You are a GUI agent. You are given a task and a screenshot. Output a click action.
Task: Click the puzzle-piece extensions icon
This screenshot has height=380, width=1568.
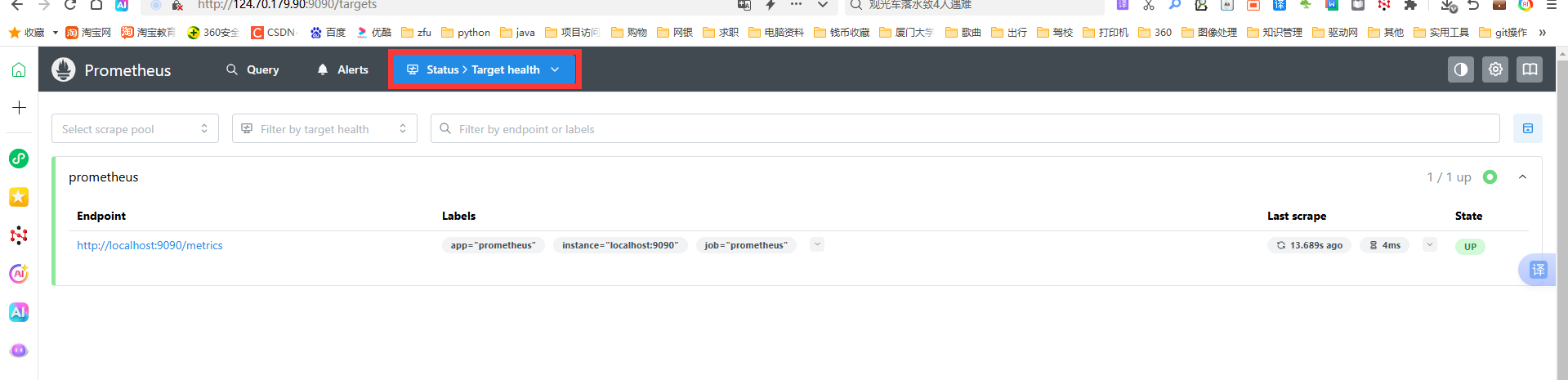pyautogui.click(x=1409, y=5)
